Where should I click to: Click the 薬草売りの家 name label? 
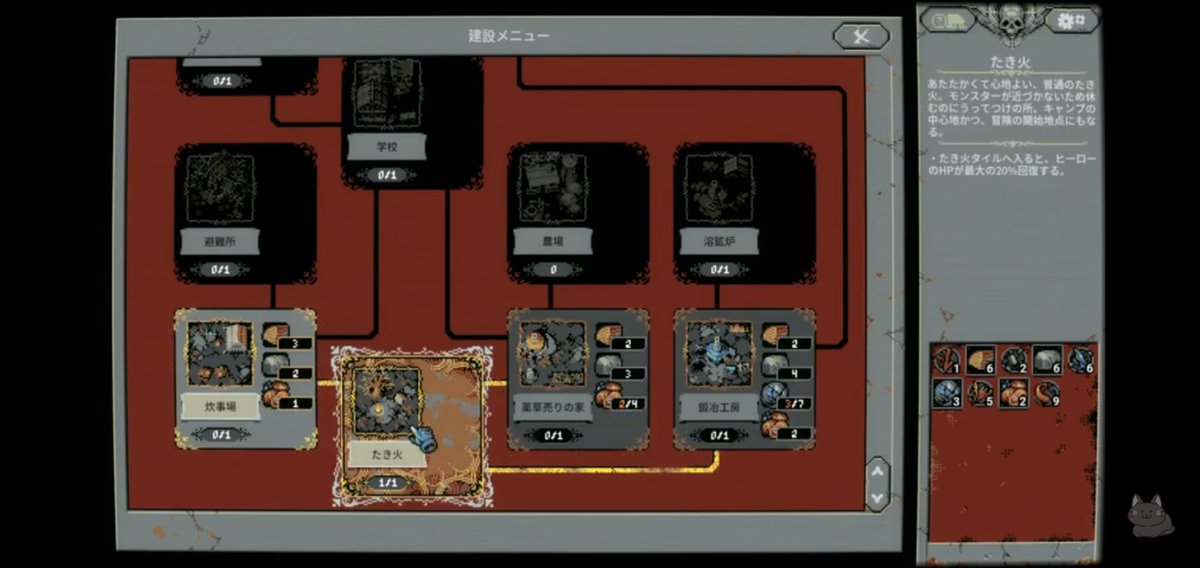[554, 407]
